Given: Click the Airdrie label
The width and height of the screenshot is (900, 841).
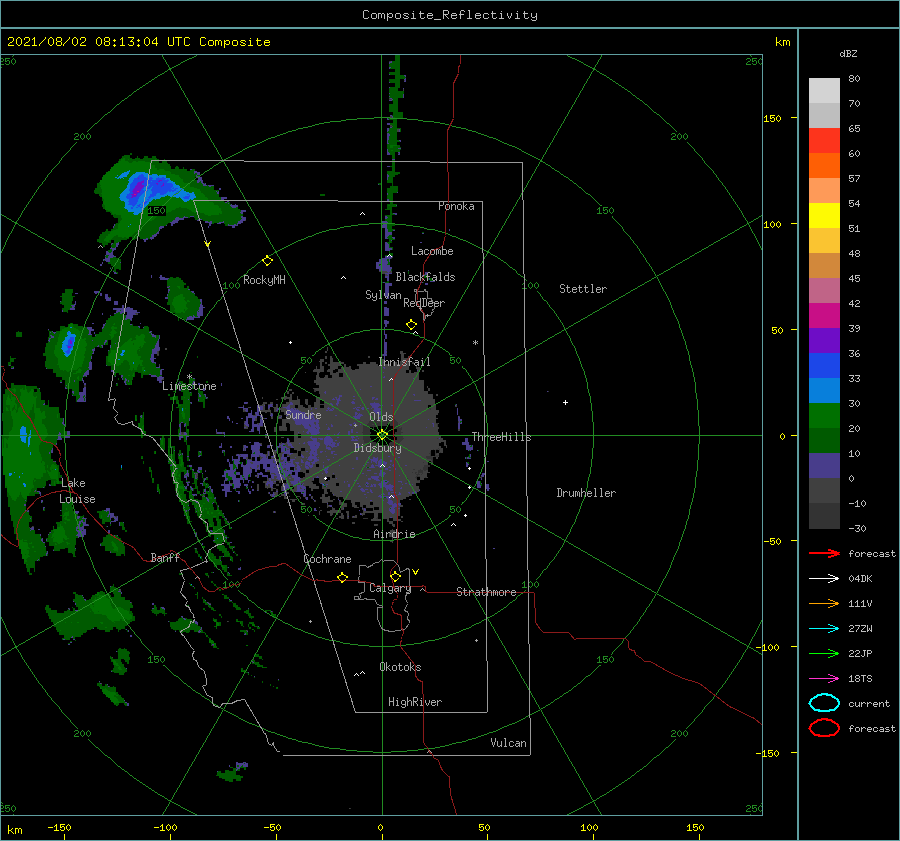Looking at the screenshot, I should tap(394, 534).
